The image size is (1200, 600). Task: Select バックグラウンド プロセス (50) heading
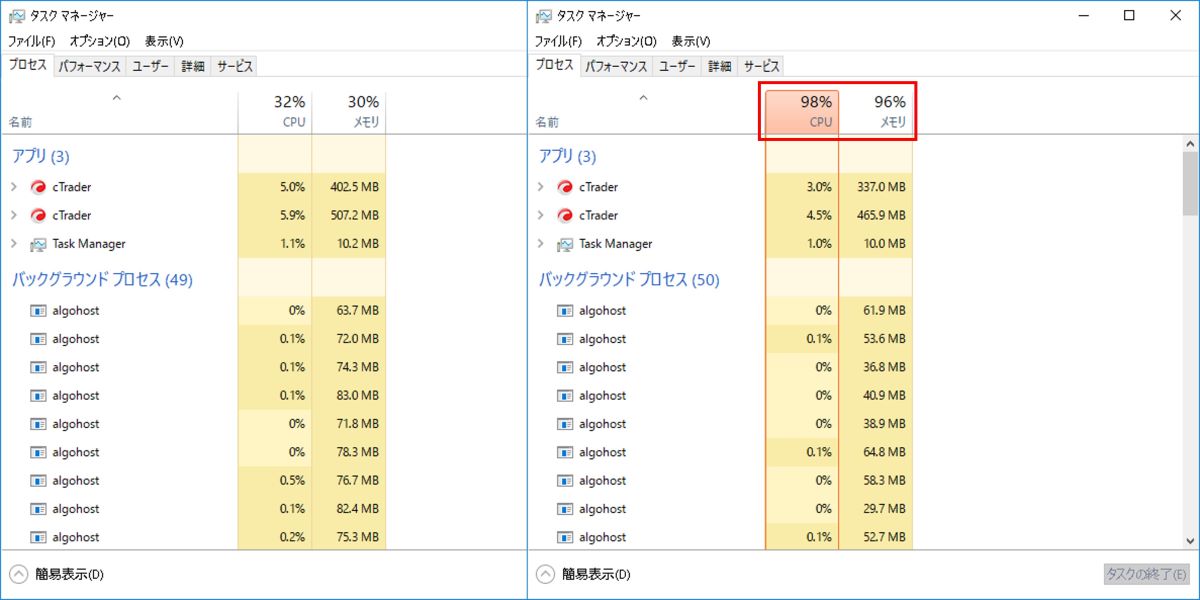pyautogui.click(x=629, y=280)
